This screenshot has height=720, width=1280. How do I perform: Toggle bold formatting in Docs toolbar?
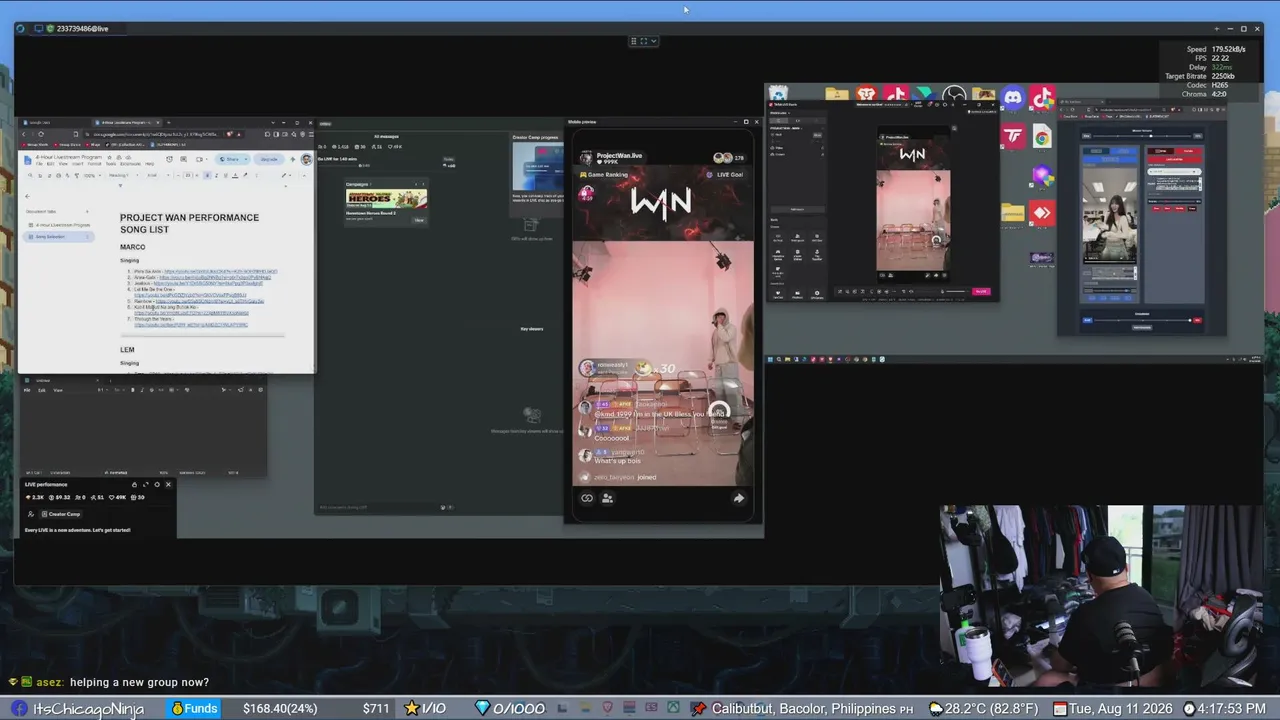click(207, 175)
